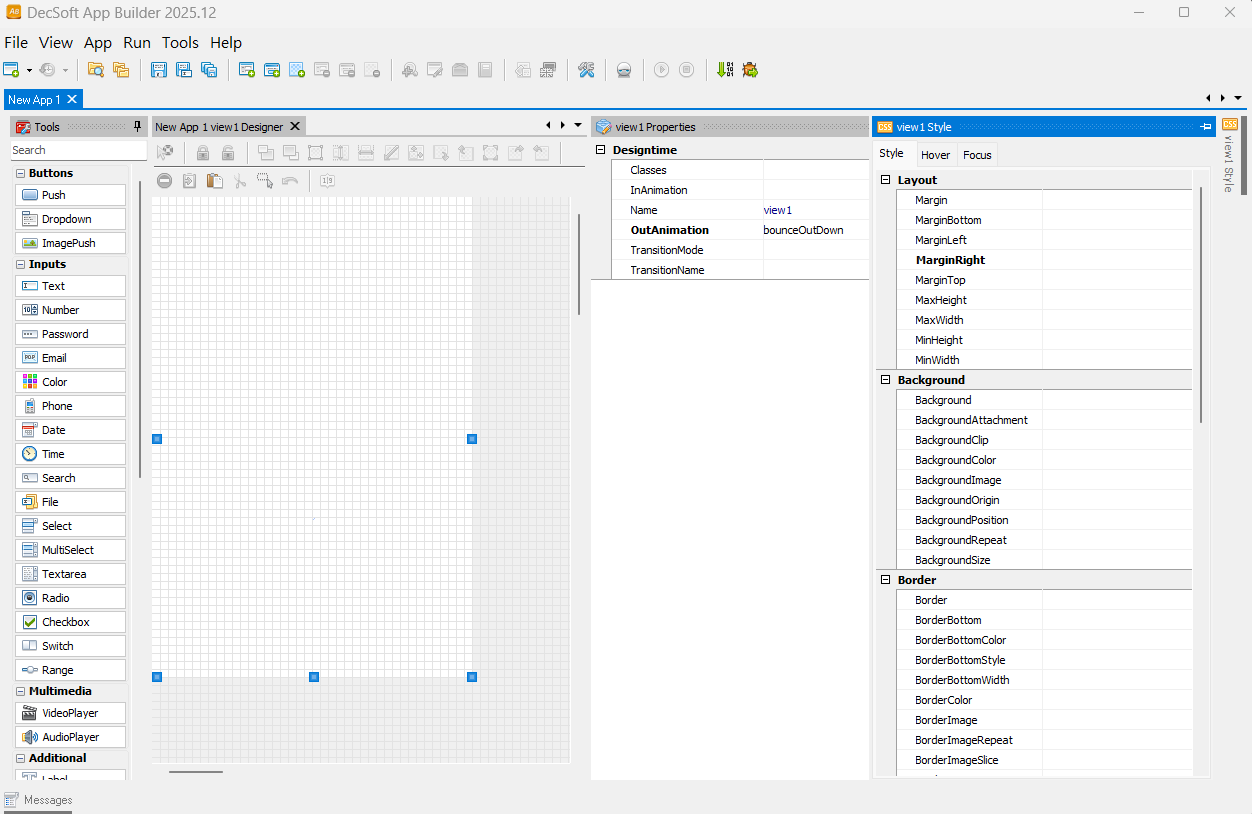1252x814 pixels.
Task: Click the tab order 1|9 icon
Action: click(x=327, y=181)
